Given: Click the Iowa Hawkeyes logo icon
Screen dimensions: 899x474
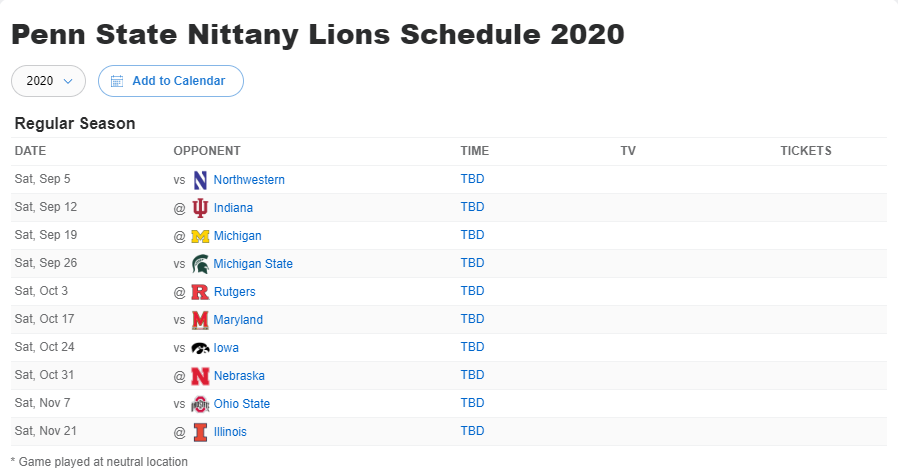Looking at the screenshot, I should 200,348.
